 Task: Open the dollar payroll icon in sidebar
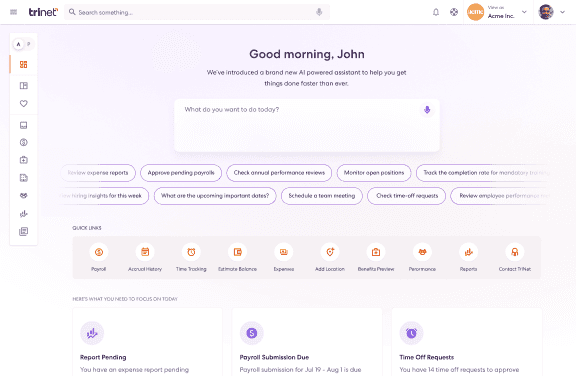tap(24, 142)
